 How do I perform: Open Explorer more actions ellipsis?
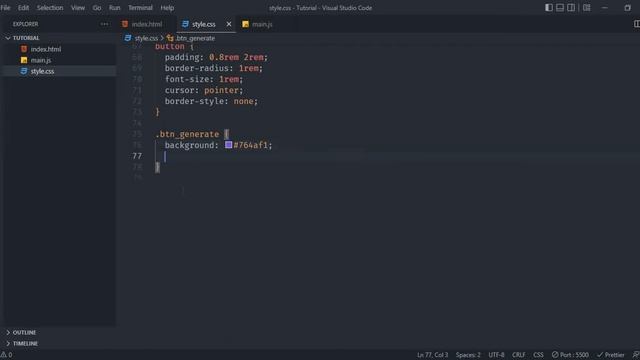coord(104,24)
